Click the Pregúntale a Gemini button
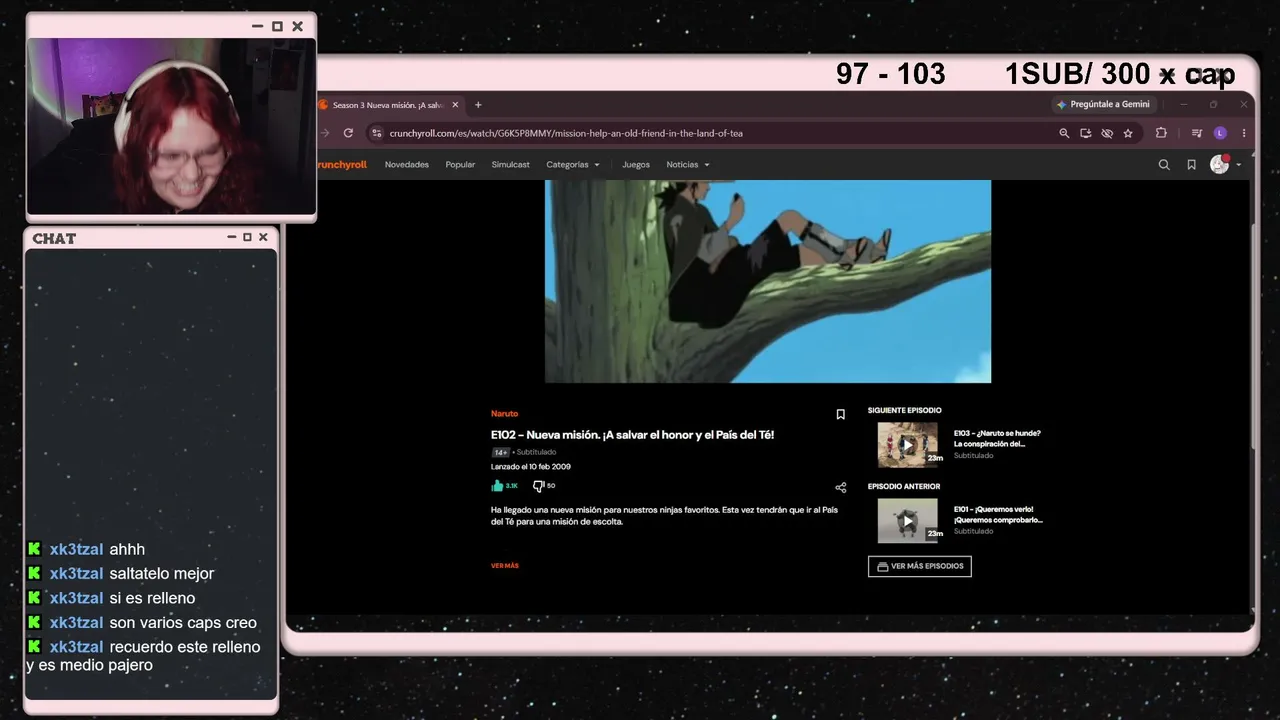The width and height of the screenshot is (1280, 720). 1104,104
